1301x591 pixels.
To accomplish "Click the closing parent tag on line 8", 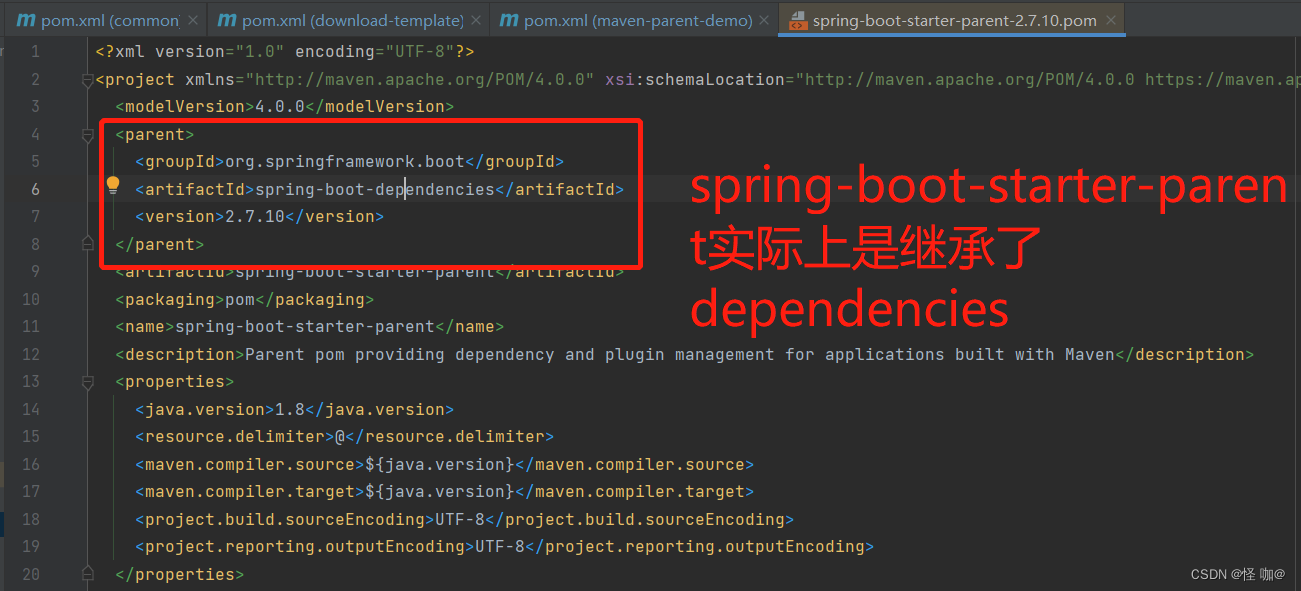I will tap(160, 244).
